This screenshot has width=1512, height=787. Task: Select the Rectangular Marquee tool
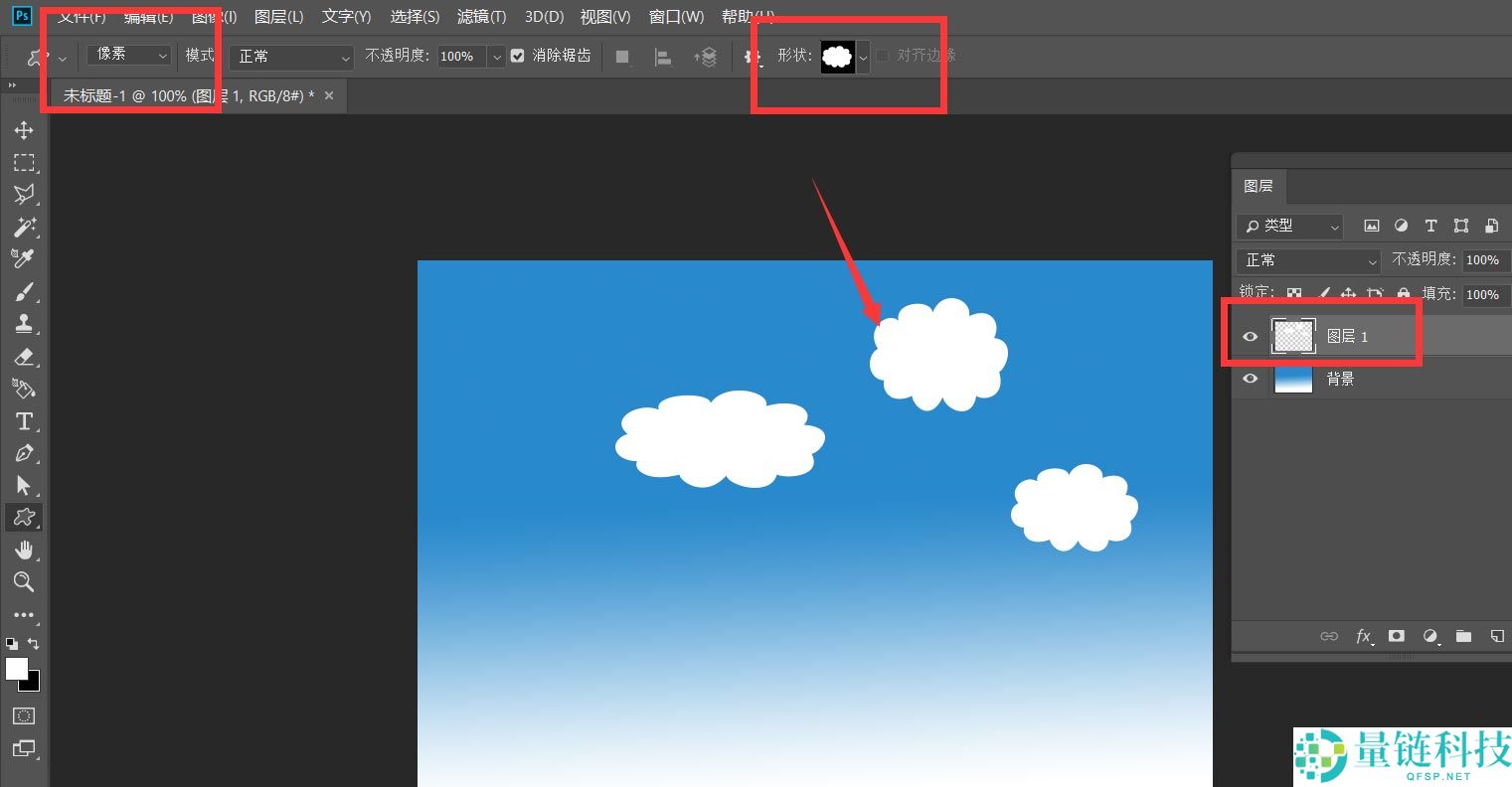(x=24, y=162)
